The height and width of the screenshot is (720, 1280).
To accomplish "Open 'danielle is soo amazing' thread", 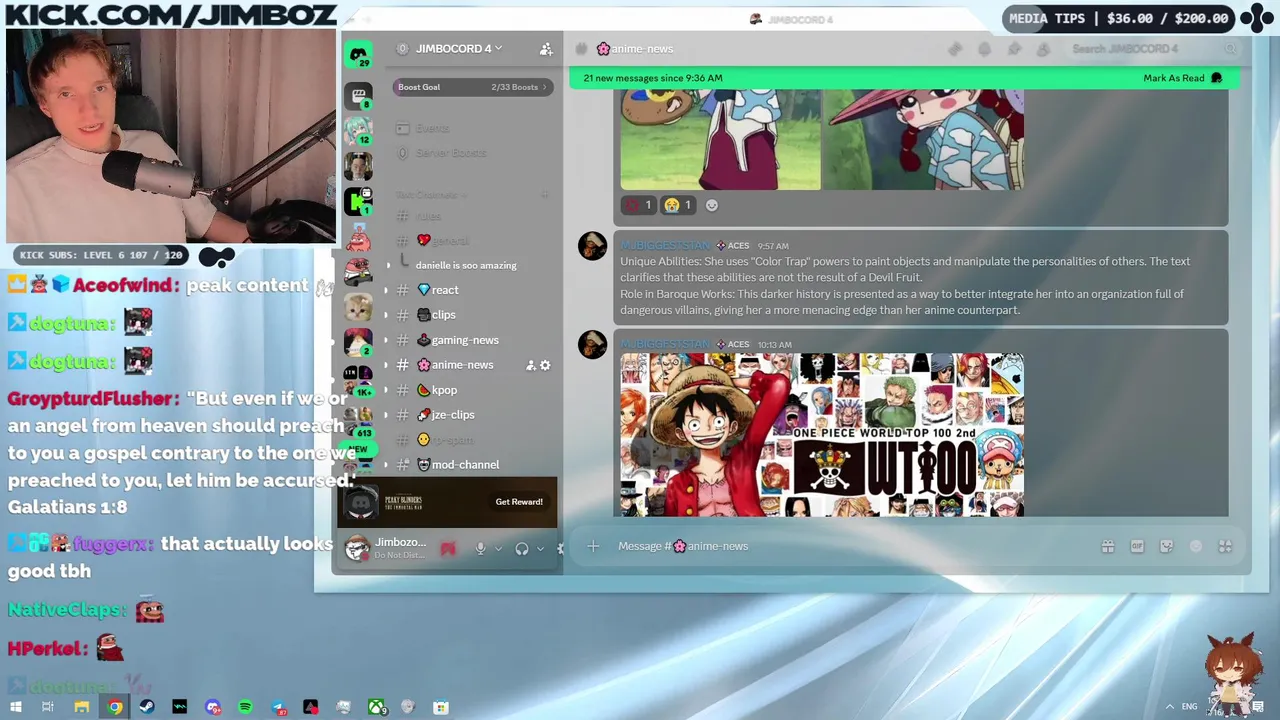I will pyautogui.click(x=466, y=265).
